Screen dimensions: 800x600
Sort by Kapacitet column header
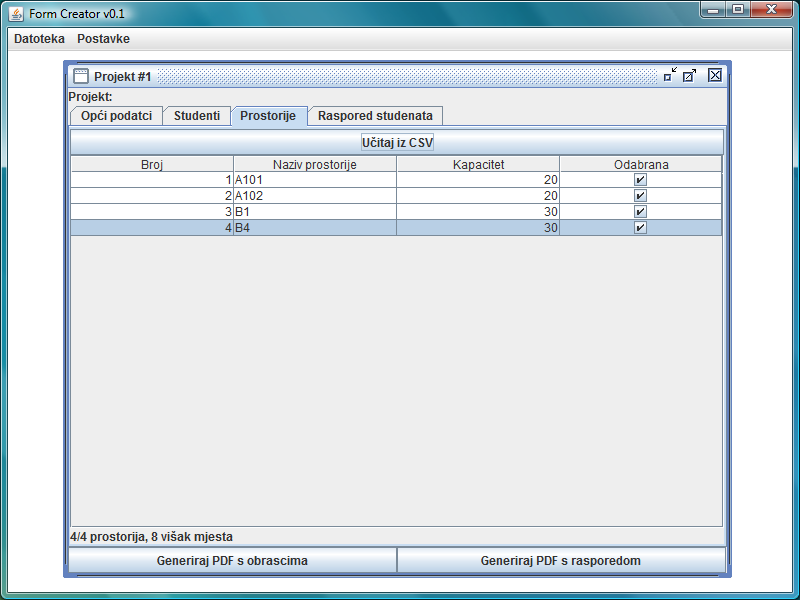[478, 164]
